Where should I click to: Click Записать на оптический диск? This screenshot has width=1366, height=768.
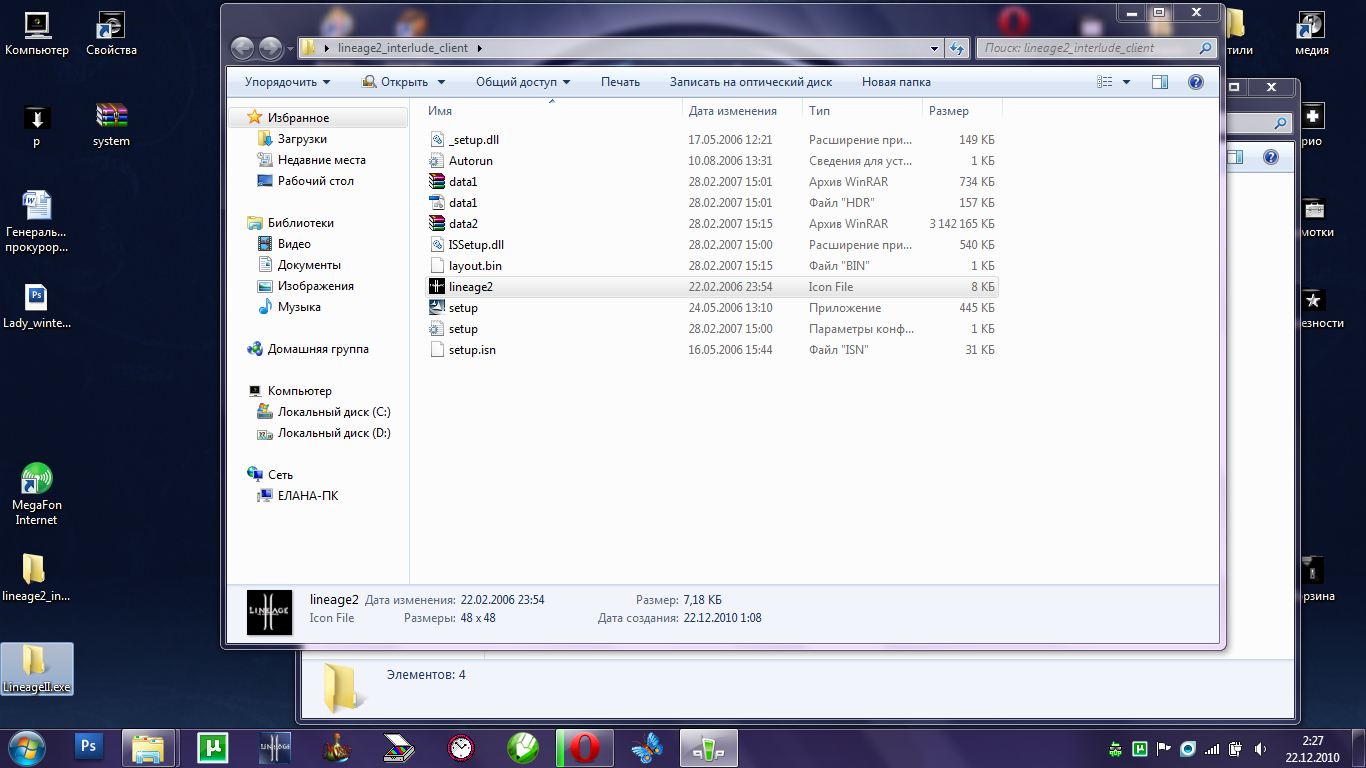point(751,82)
